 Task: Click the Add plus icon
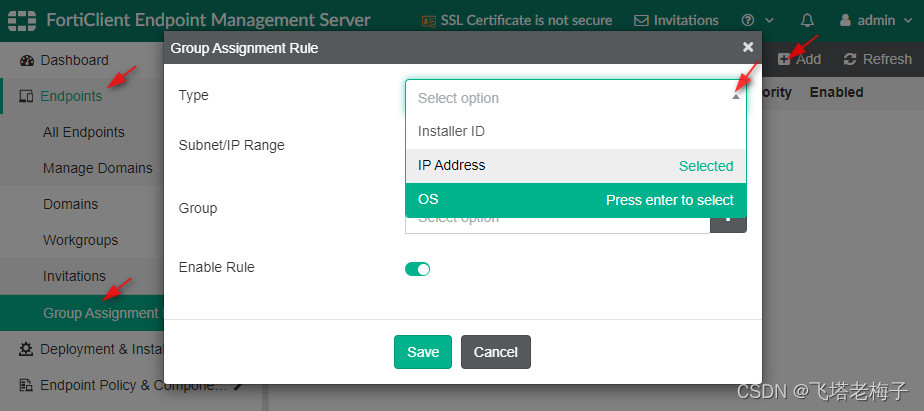(x=784, y=60)
